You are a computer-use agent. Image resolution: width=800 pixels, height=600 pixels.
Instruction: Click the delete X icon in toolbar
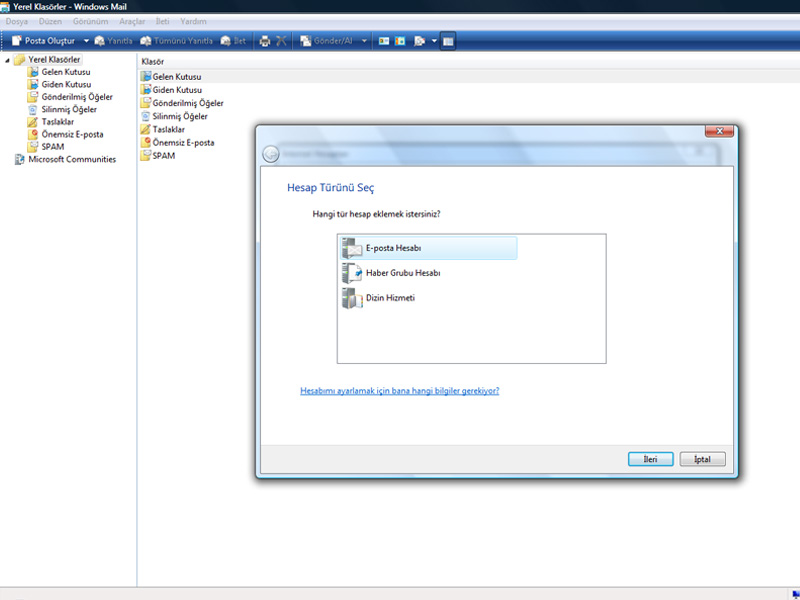click(x=281, y=41)
